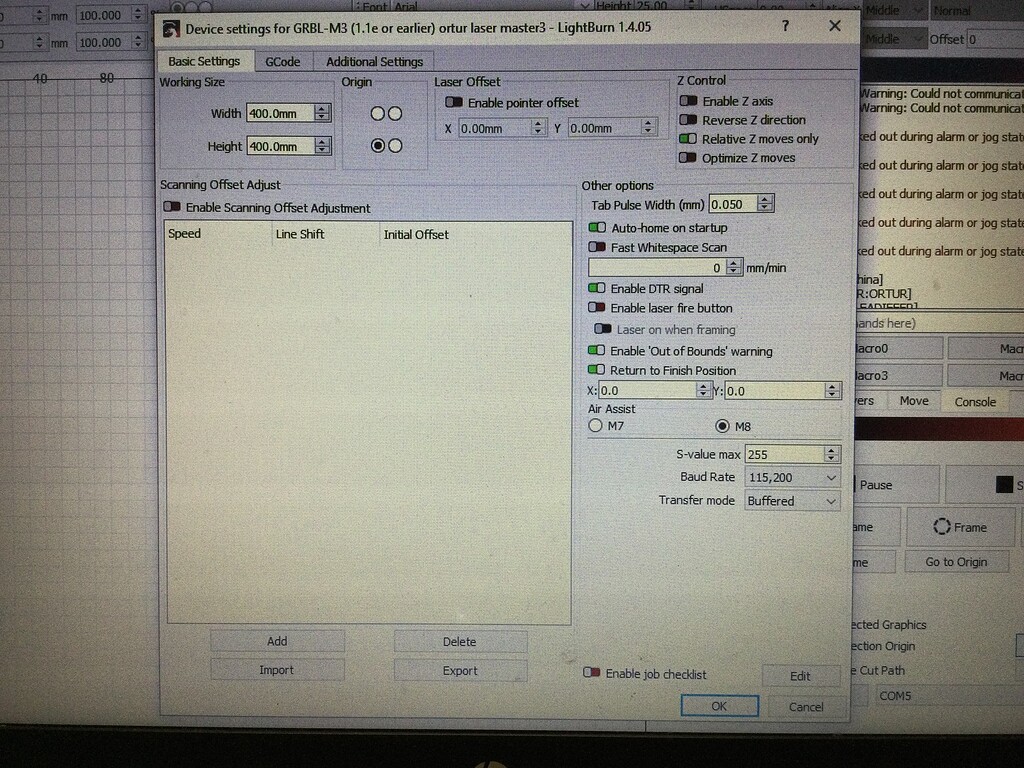The image size is (1024, 768).
Task: Toggle Fast Whitespace Scan switch
Action: [x=597, y=247]
